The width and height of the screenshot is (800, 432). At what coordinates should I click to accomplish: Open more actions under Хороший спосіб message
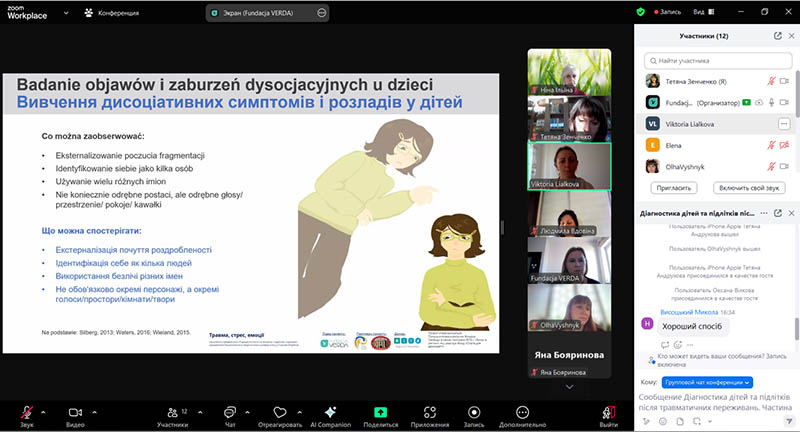tap(690, 345)
